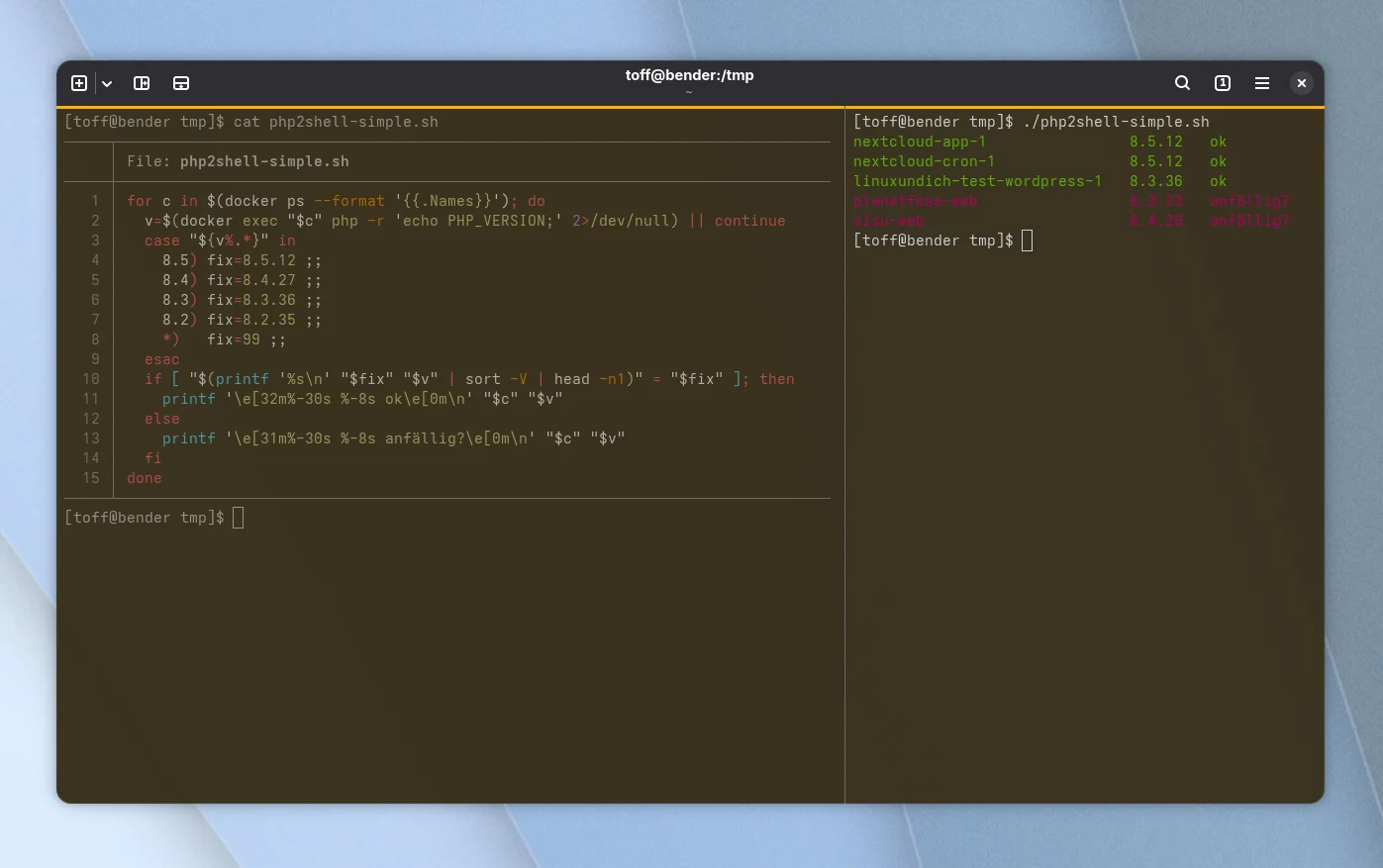Click version '8.4.20' in right pane output
The height and width of the screenshot is (868, 1383).
pos(1156,221)
